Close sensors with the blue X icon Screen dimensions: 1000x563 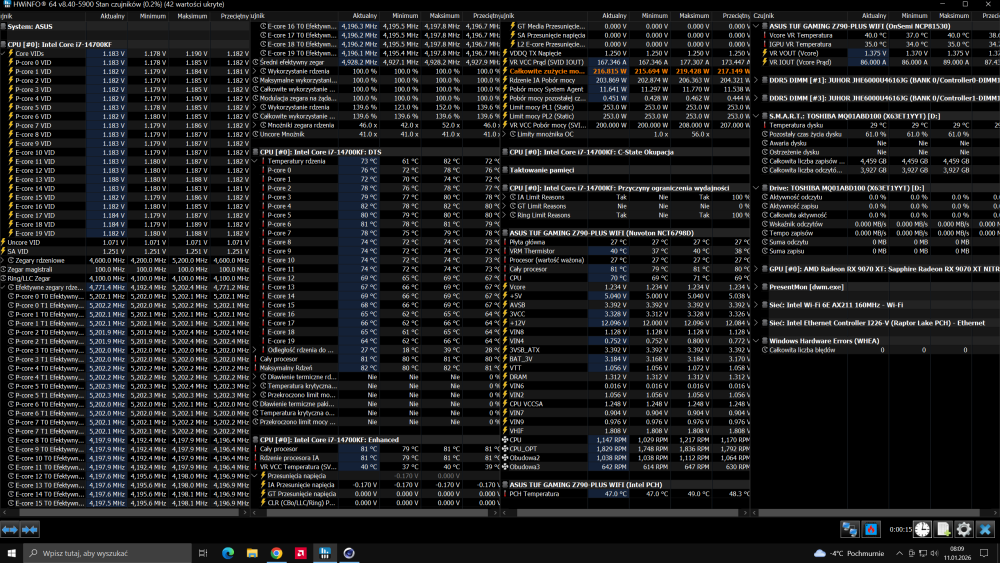coord(987,529)
